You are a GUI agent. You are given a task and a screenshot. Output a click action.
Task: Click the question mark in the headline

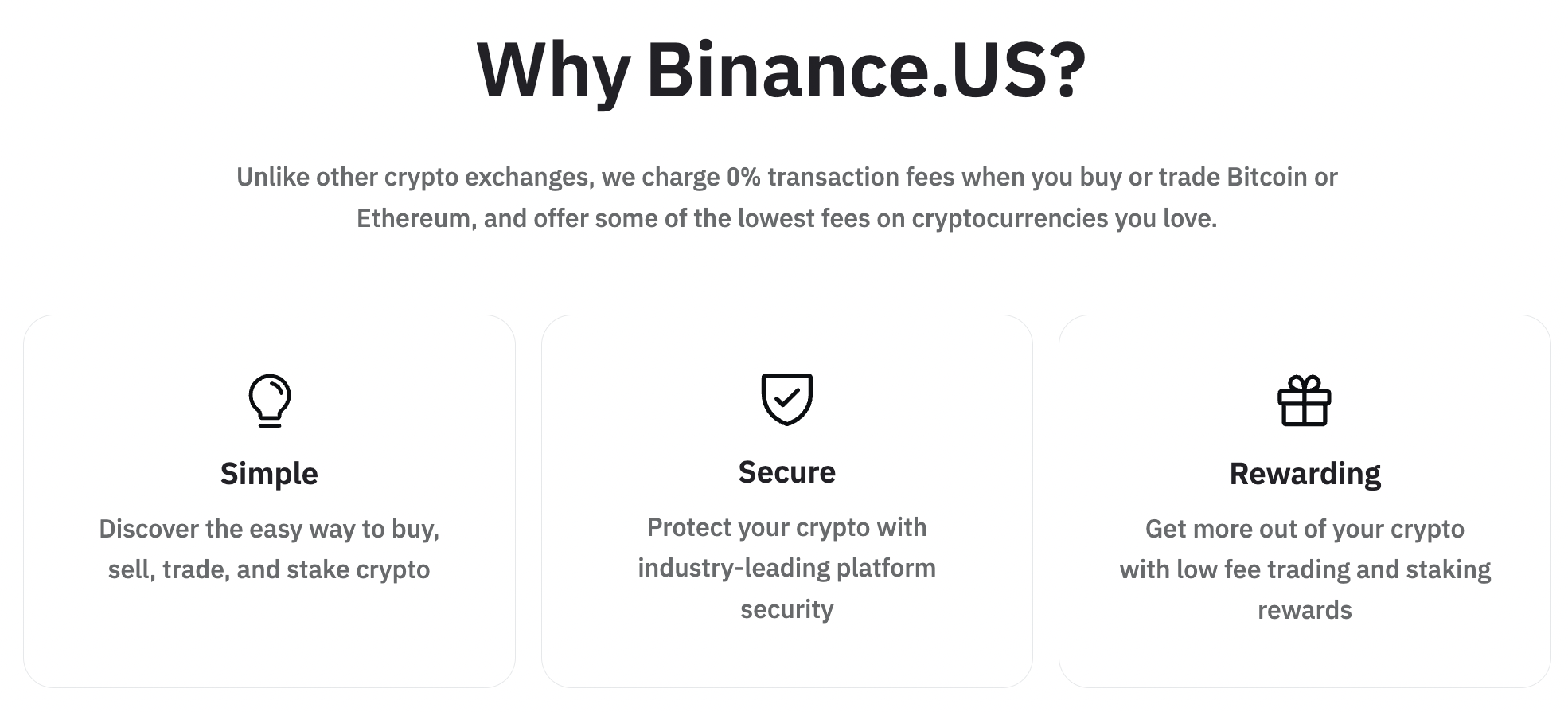pos(1067,70)
